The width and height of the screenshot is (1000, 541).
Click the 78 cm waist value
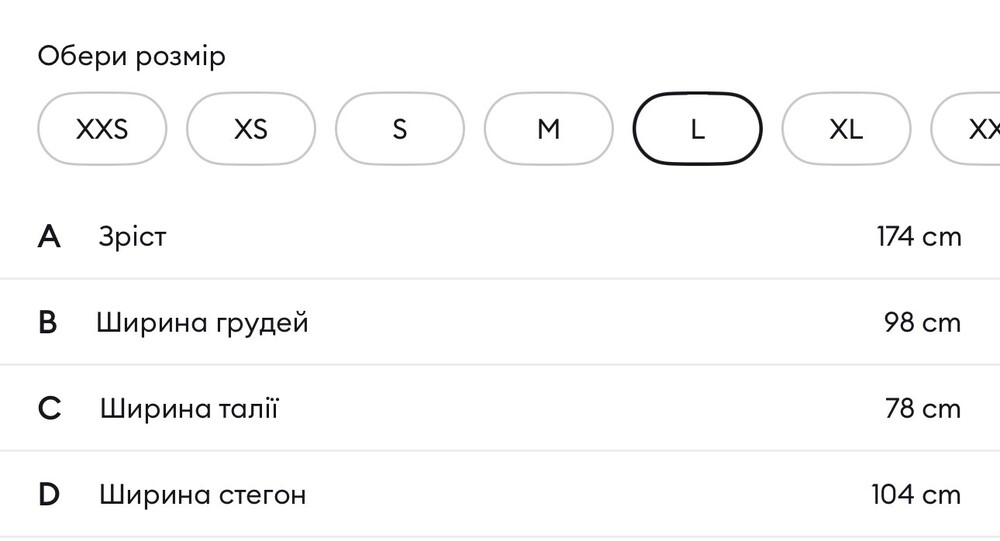pos(922,409)
